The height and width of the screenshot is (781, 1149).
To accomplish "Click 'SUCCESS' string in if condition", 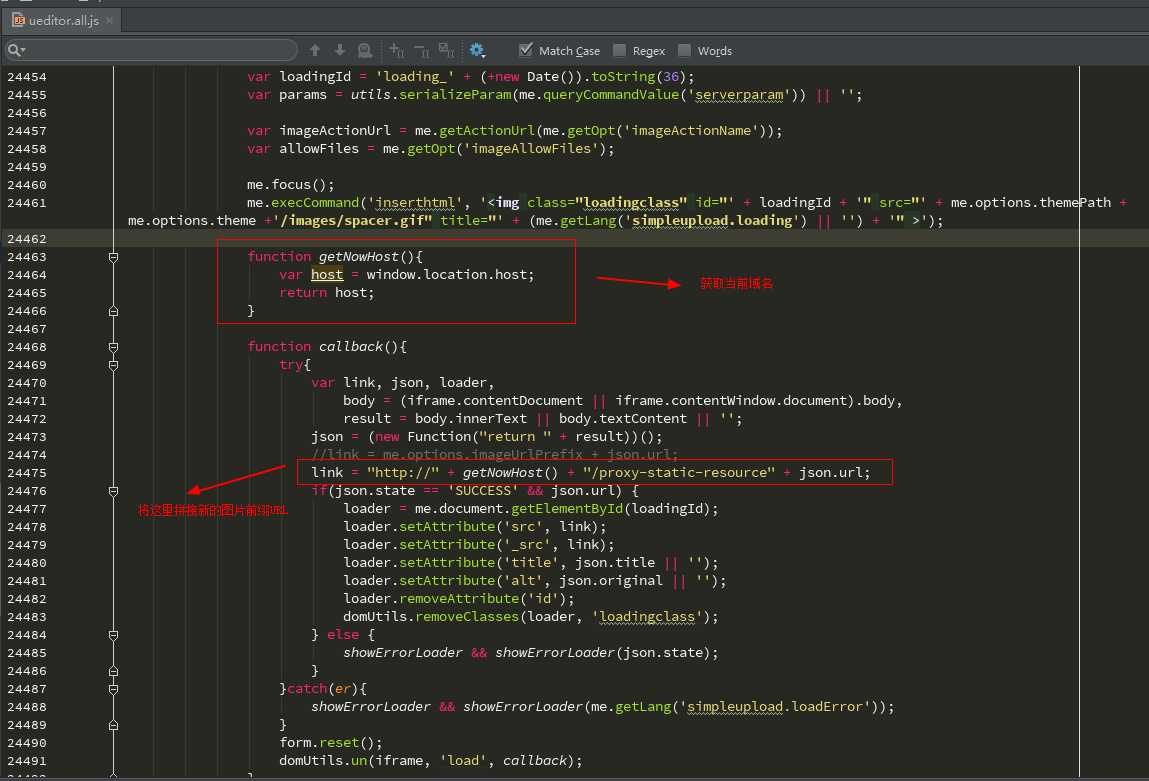I will (x=483, y=491).
